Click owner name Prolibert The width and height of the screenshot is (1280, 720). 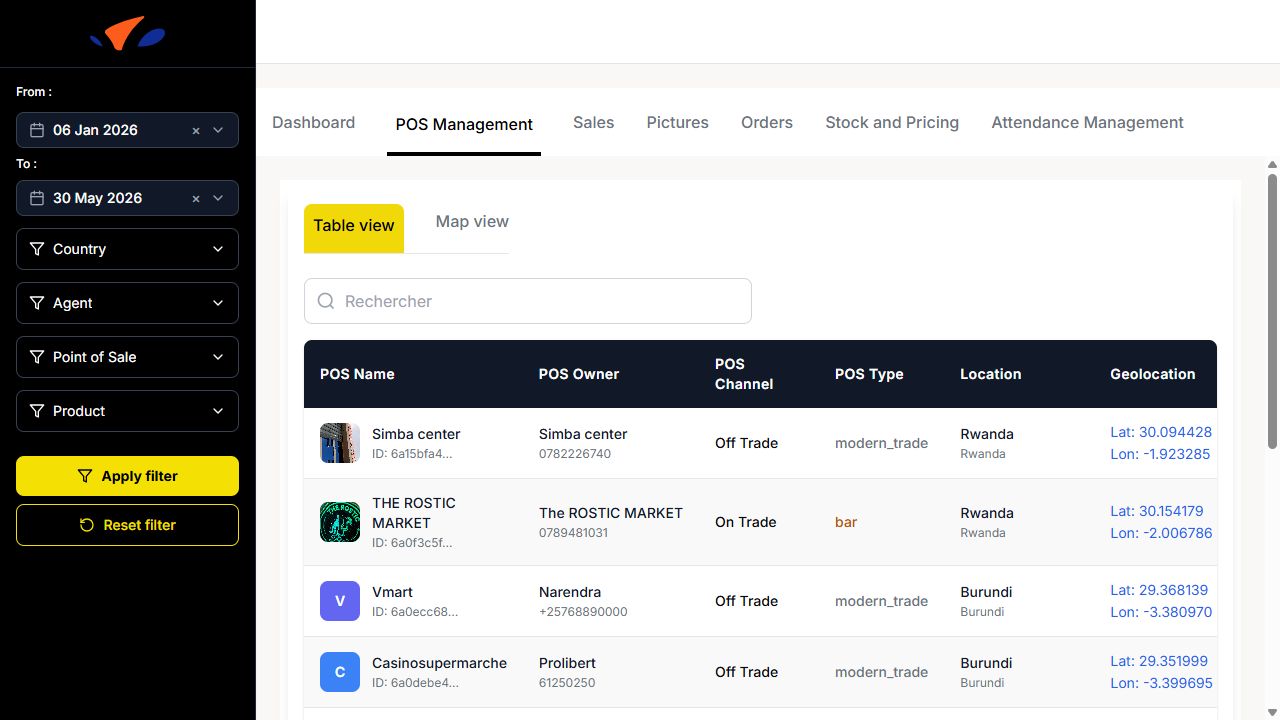(x=567, y=663)
